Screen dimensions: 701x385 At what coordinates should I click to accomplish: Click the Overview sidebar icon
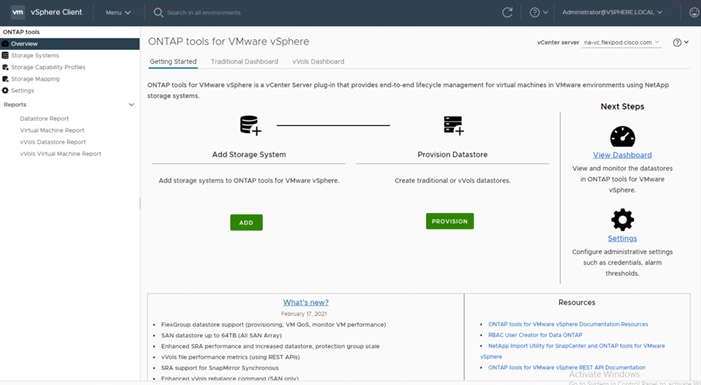tap(5, 44)
